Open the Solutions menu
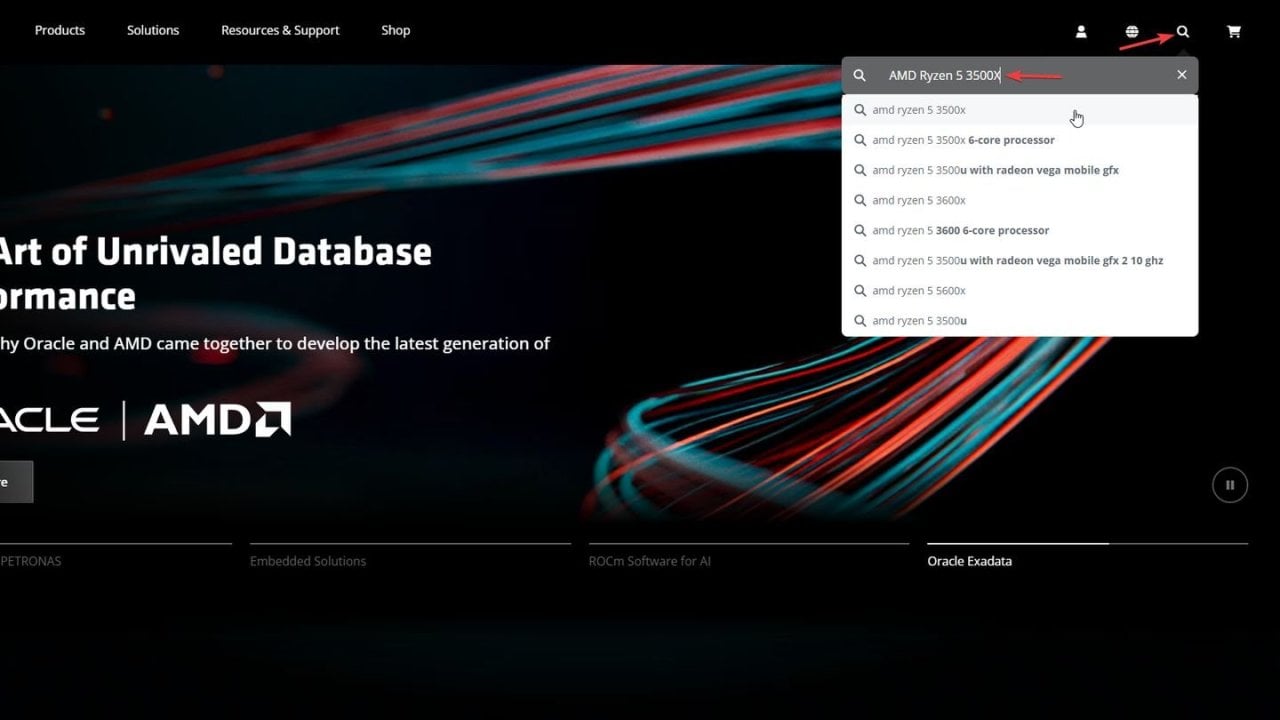This screenshot has width=1280, height=720. (153, 30)
